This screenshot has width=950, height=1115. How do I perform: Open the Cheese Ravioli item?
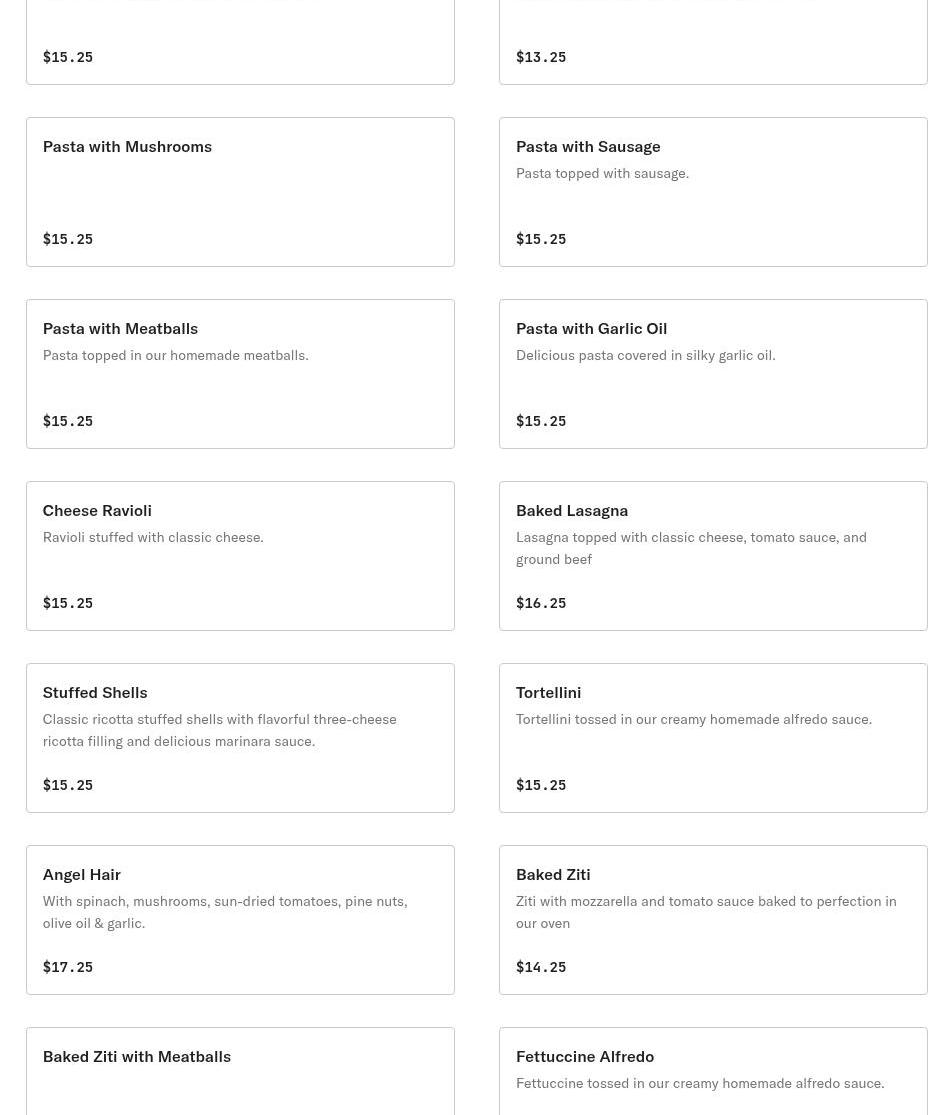pos(240,556)
